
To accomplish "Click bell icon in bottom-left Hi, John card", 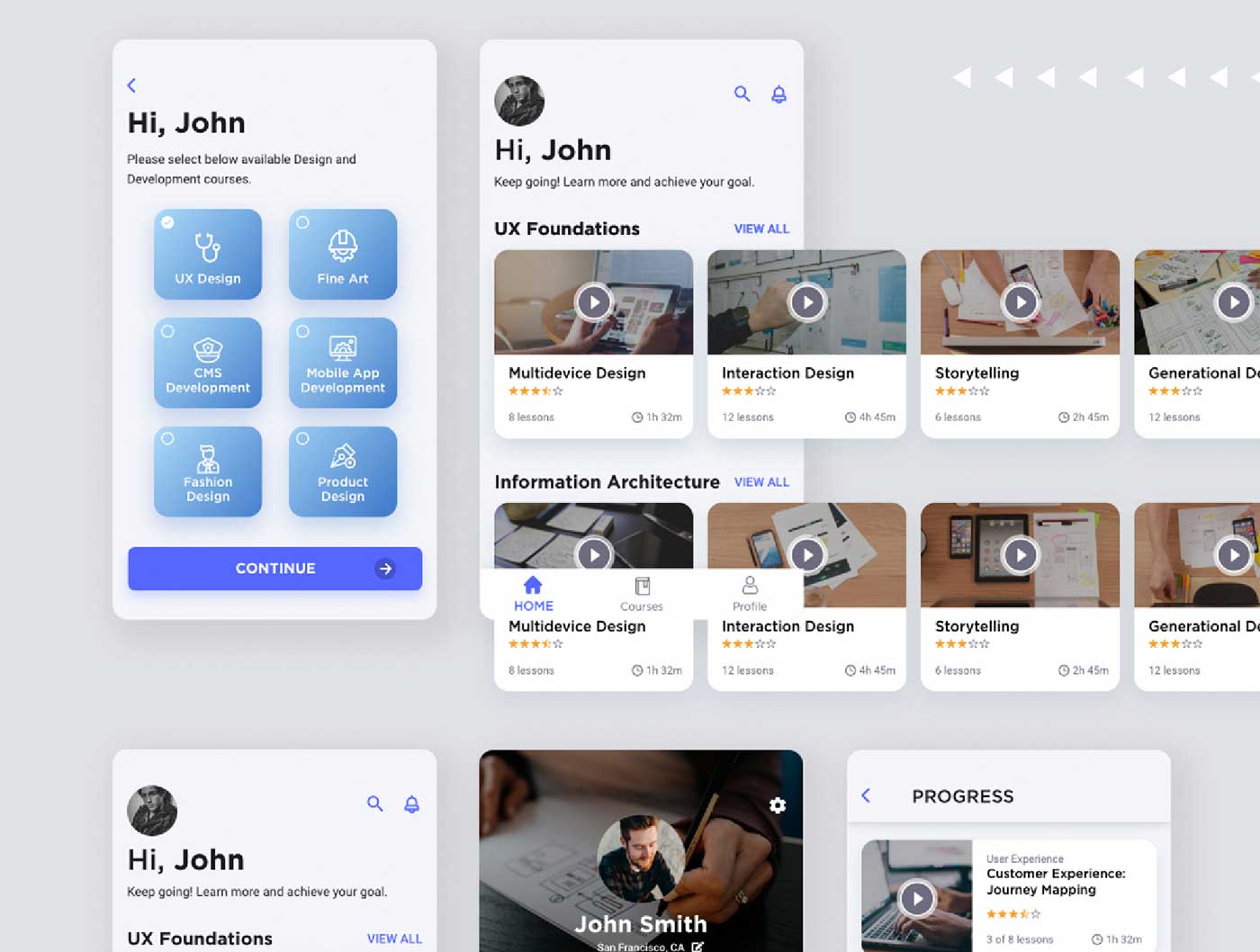I will (412, 804).
